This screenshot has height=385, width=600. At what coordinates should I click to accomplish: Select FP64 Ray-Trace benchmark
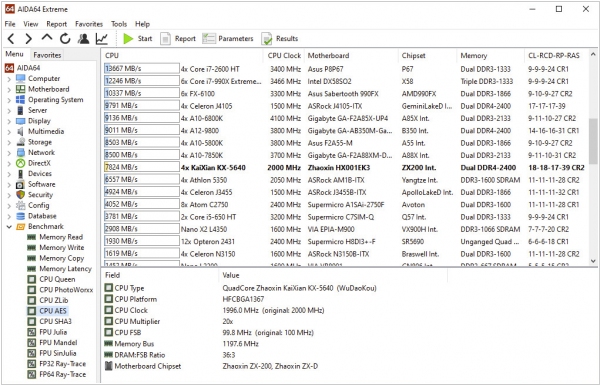pyautogui.click(x=56, y=375)
